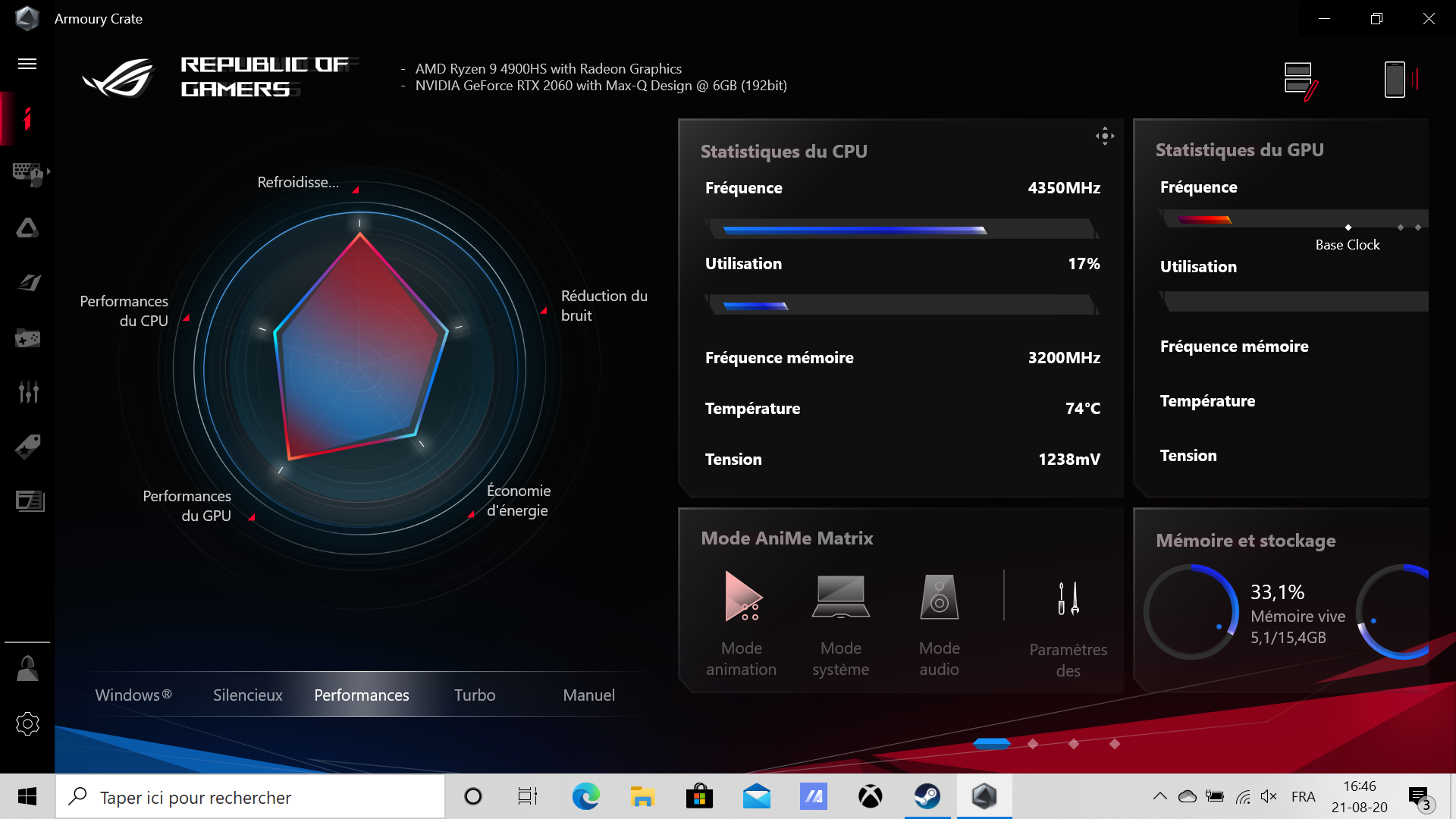Switch to the Silencieux operating mode
This screenshot has height=819, width=1456.
pyautogui.click(x=247, y=695)
